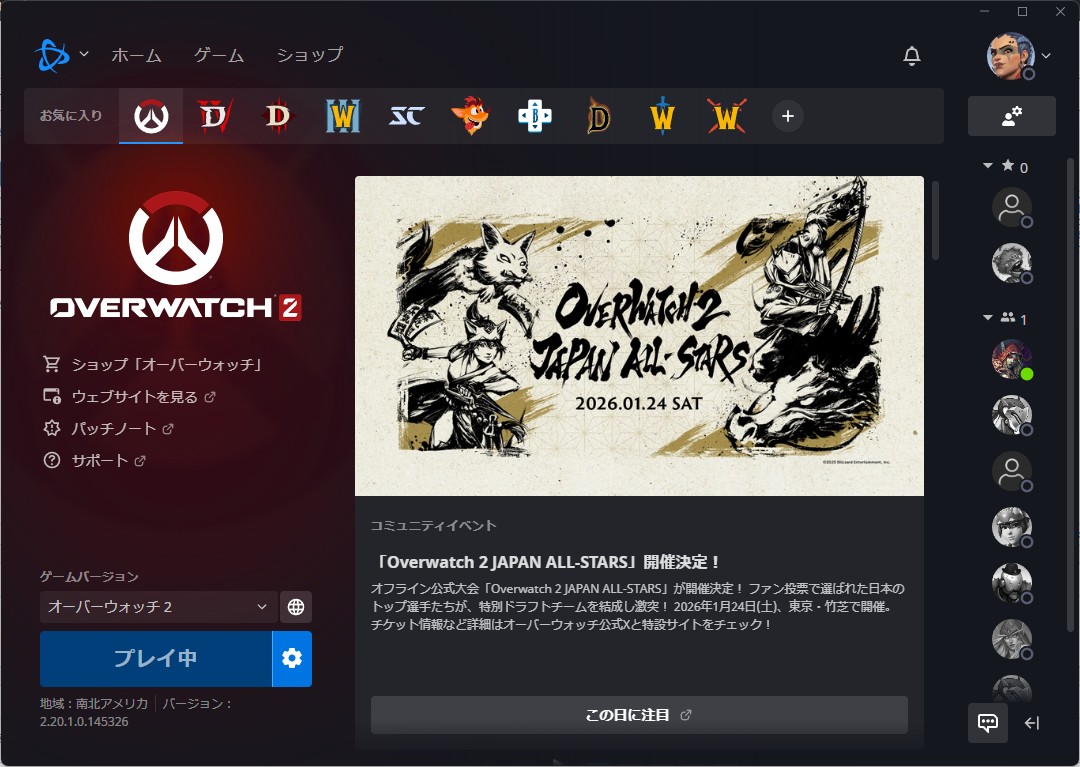Open the パッチノート link
The width and height of the screenshot is (1080, 767).
114,429
